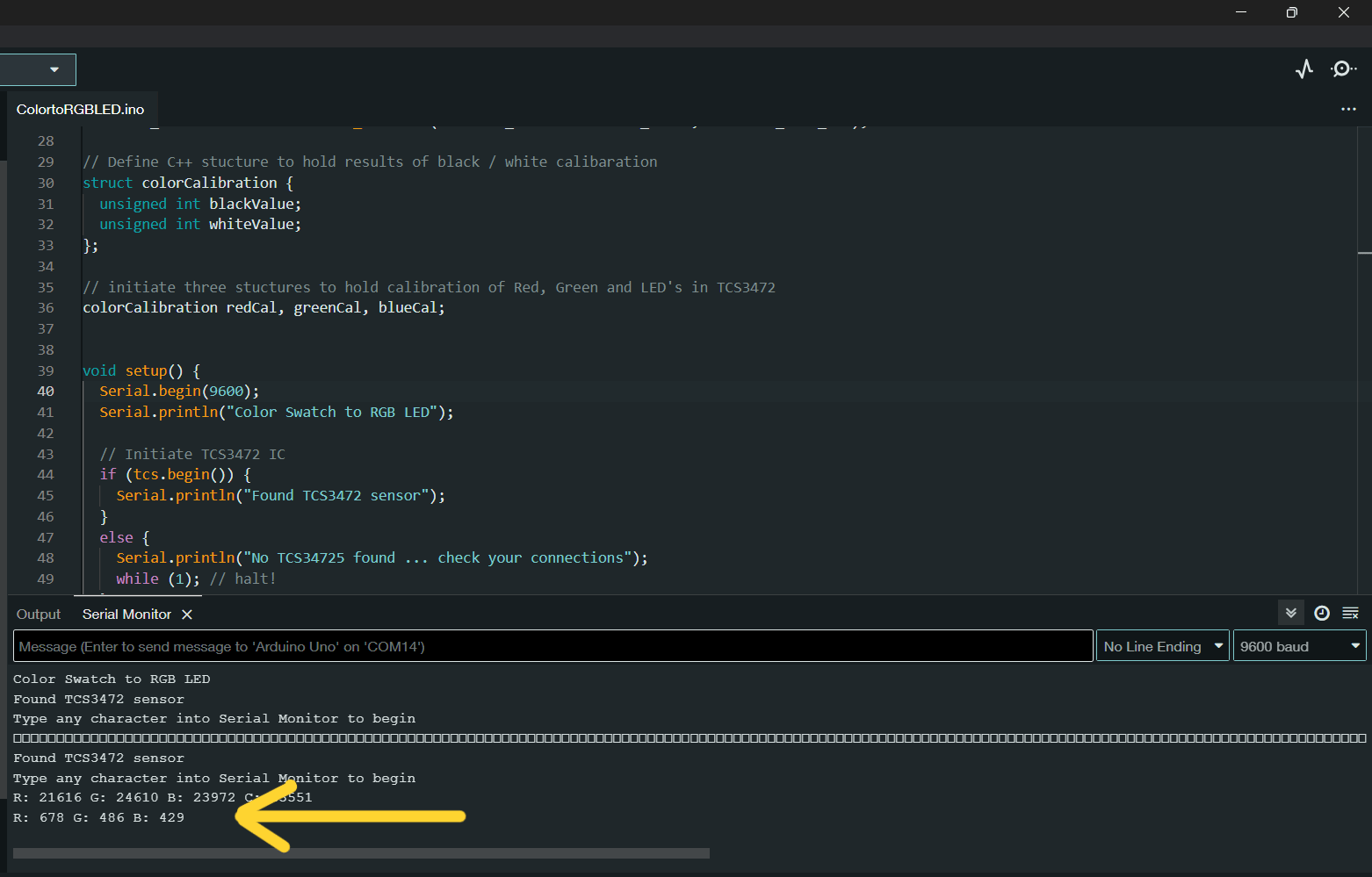Click the serial monitor horizontal scrollbar
This screenshot has width=1372, height=877.
361,853
